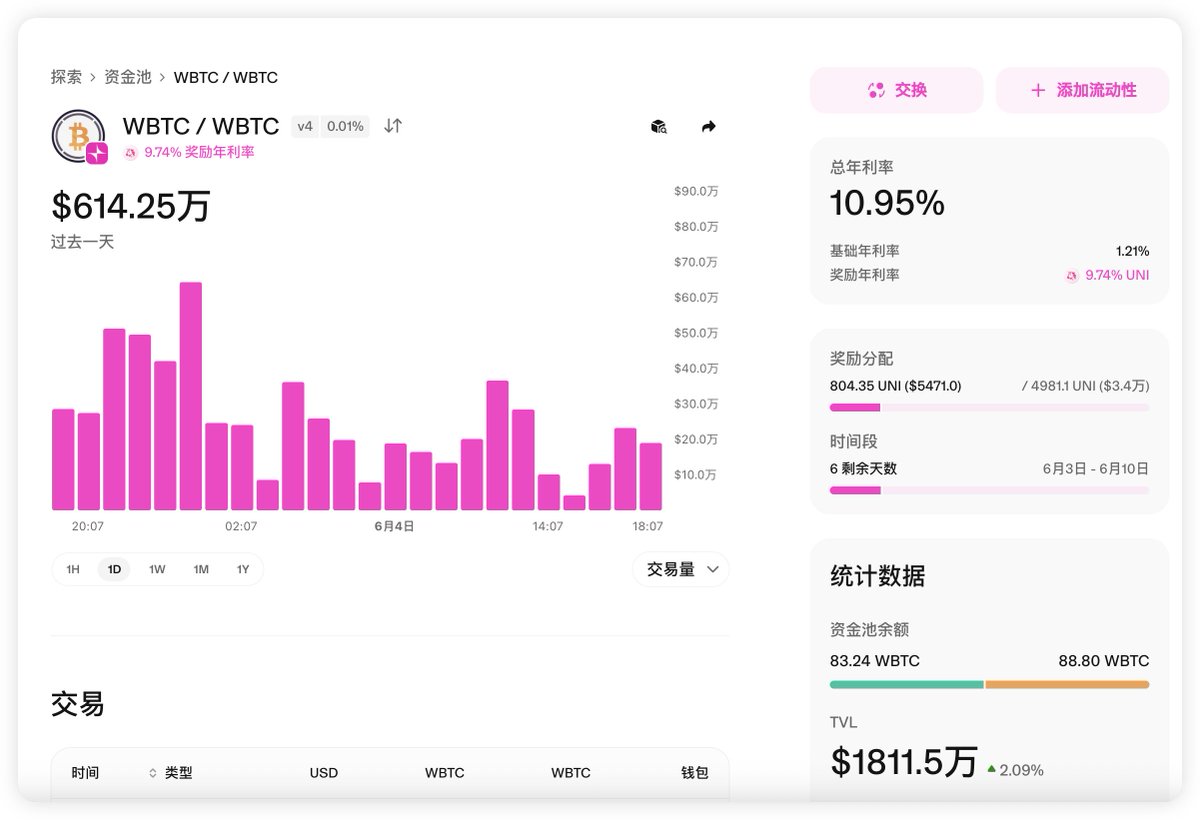Click 804.35 UNI ($5471.0) text
Image resolution: width=1200 pixels, height=820 pixels.
[896, 386]
